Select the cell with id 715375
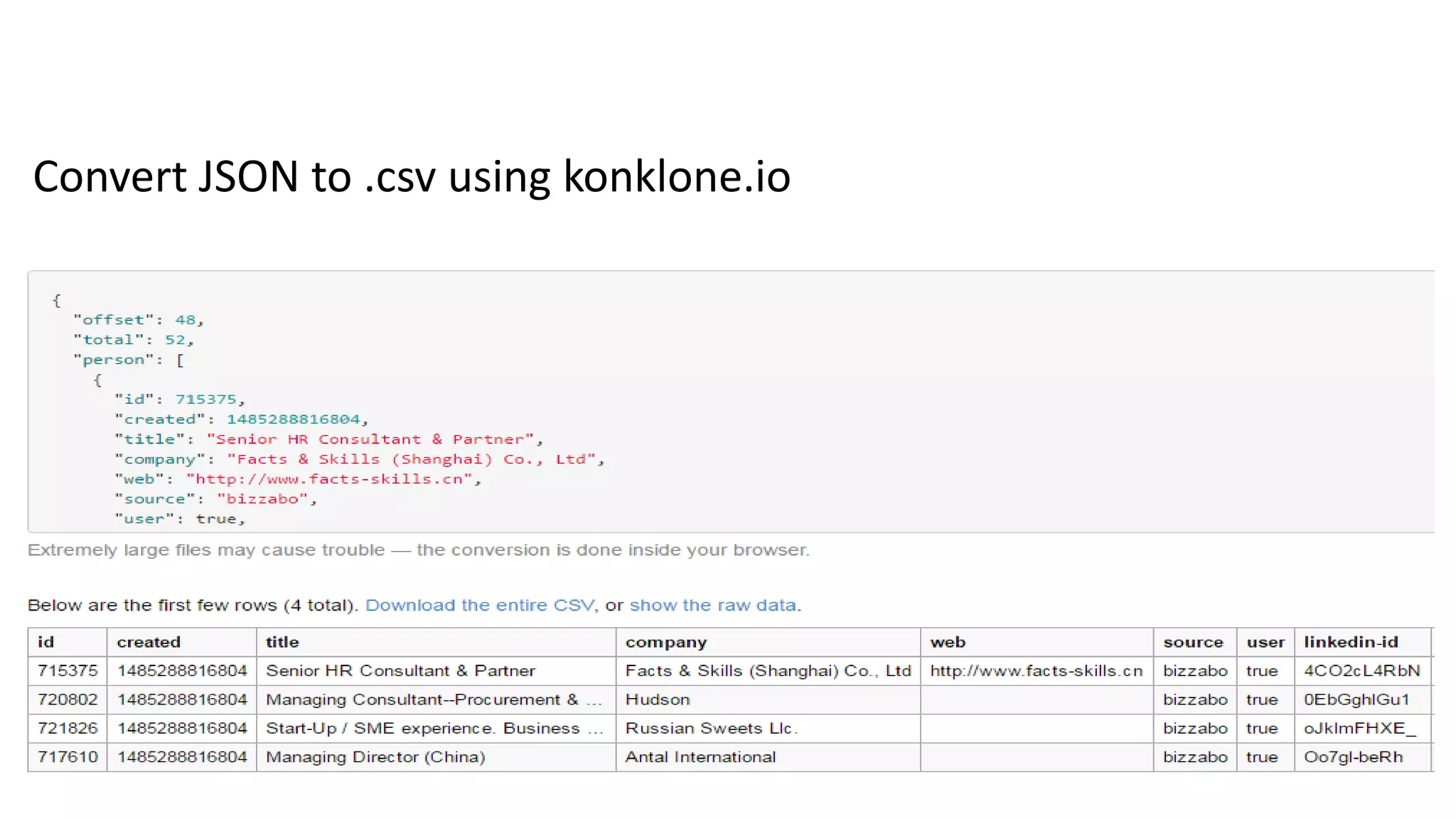Image resolution: width=1456 pixels, height=819 pixels. point(68,670)
